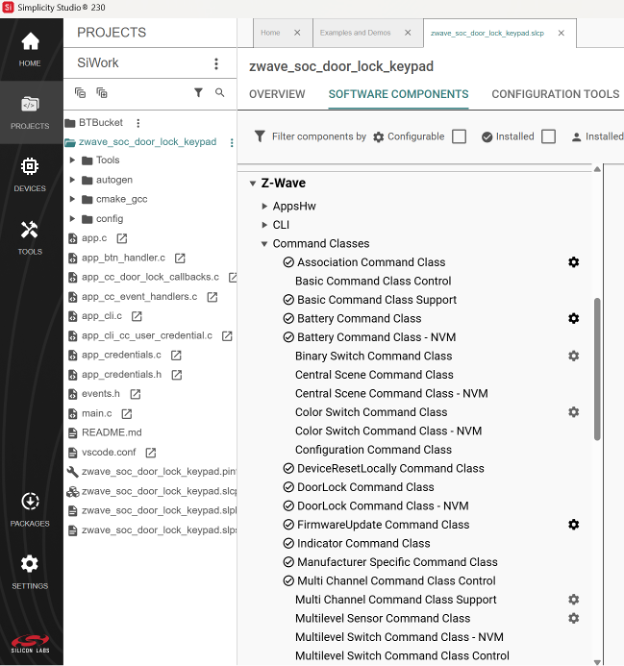The image size is (624, 666).
Task: Open app_btn_handler.c external editor icon
Action: [180, 258]
